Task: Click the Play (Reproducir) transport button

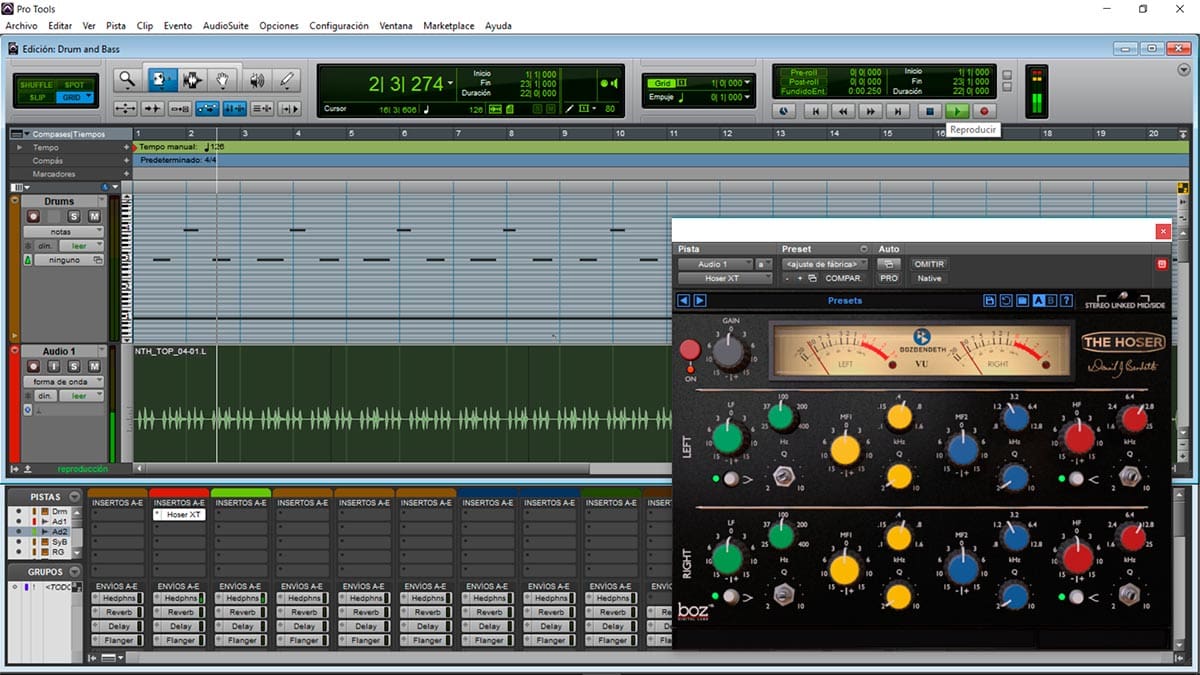Action: click(957, 112)
